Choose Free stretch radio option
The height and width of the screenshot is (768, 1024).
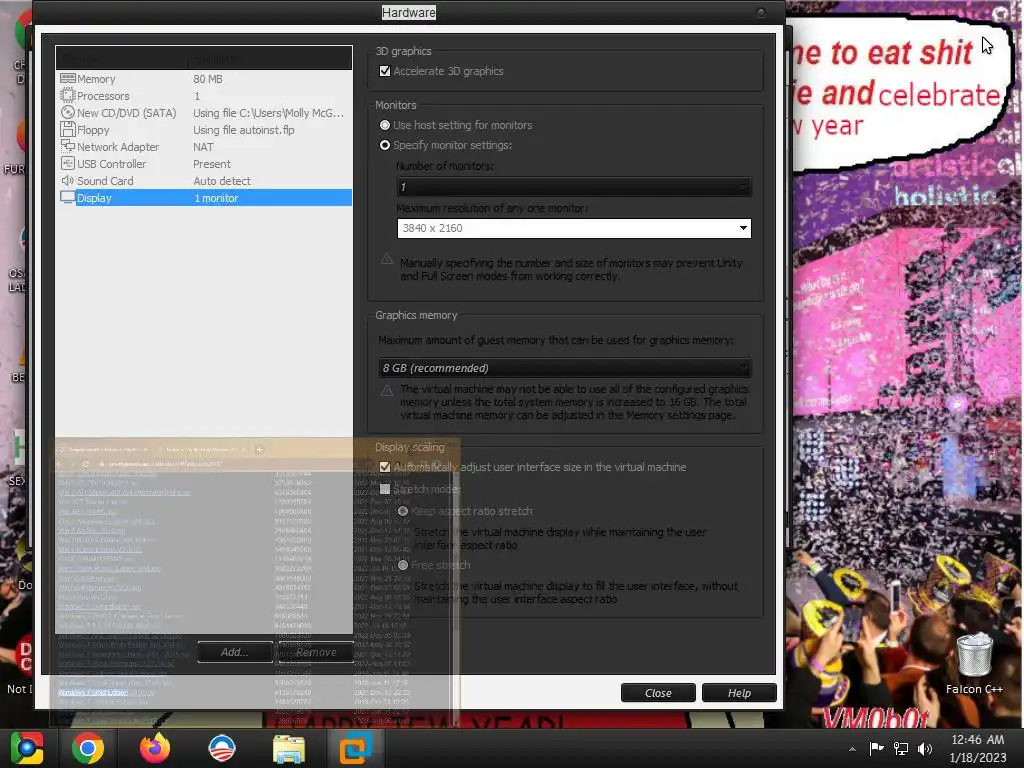(x=403, y=565)
